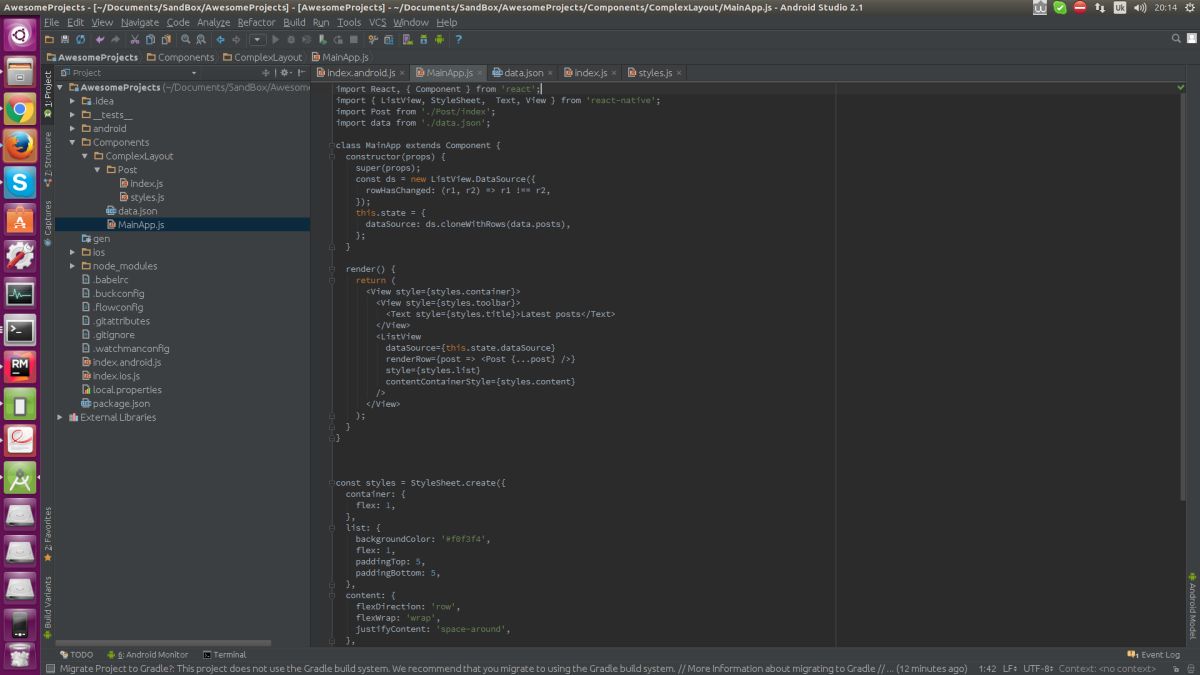The image size is (1200, 675).
Task: Click the Find magnifier toolbar icon
Action: coord(186,40)
